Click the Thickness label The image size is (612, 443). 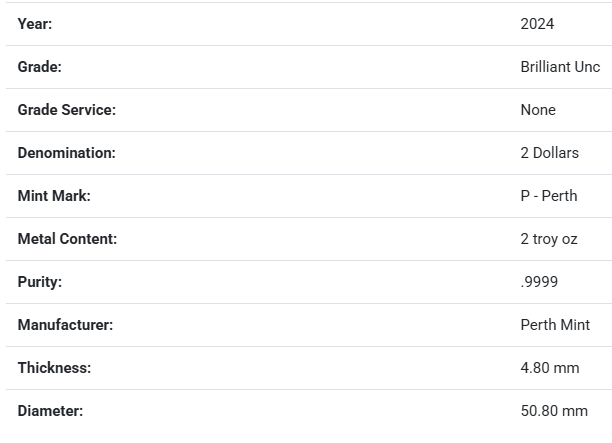(x=54, y=368)
